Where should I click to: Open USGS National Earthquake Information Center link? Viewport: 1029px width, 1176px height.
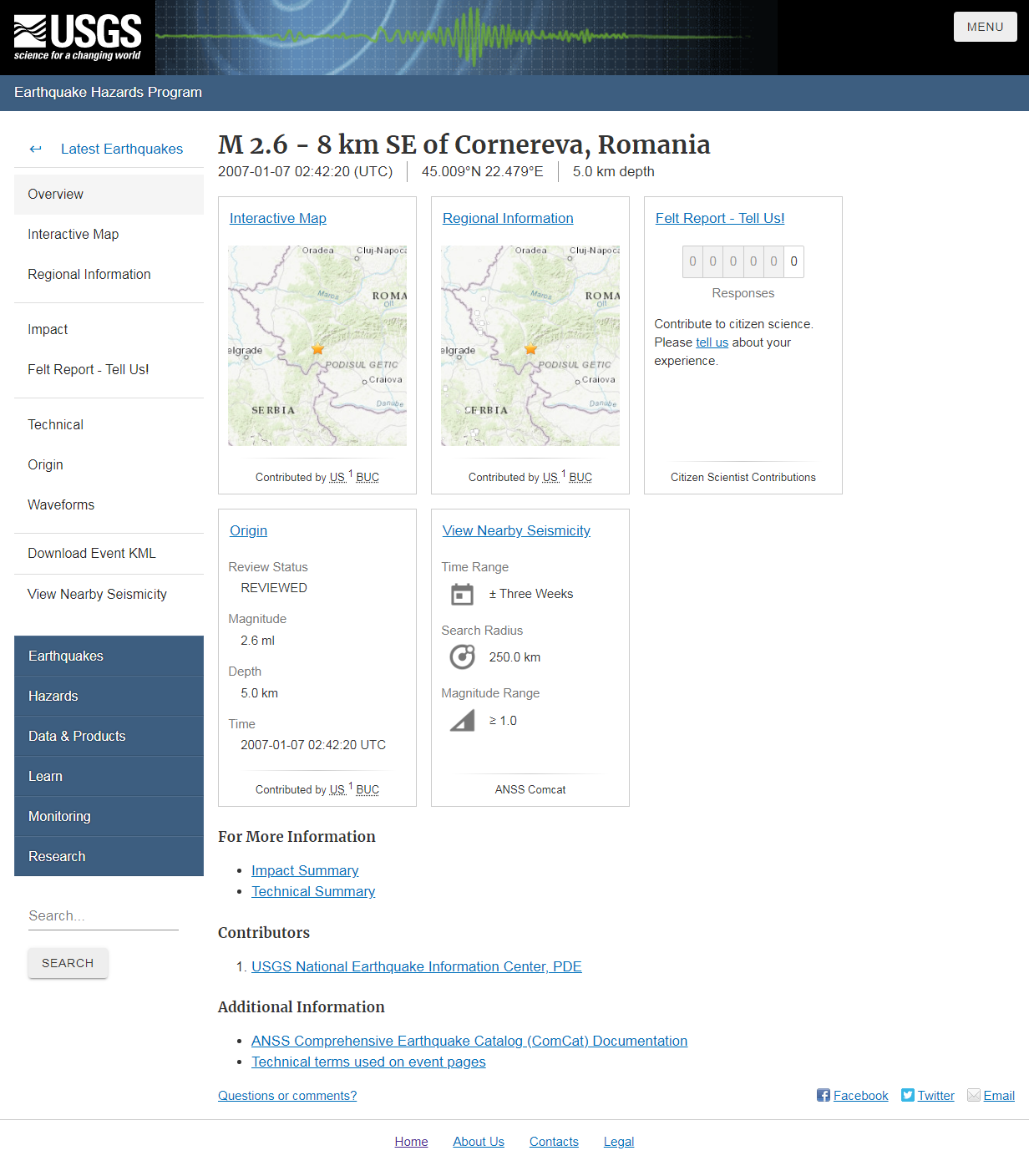click(417, 966)
